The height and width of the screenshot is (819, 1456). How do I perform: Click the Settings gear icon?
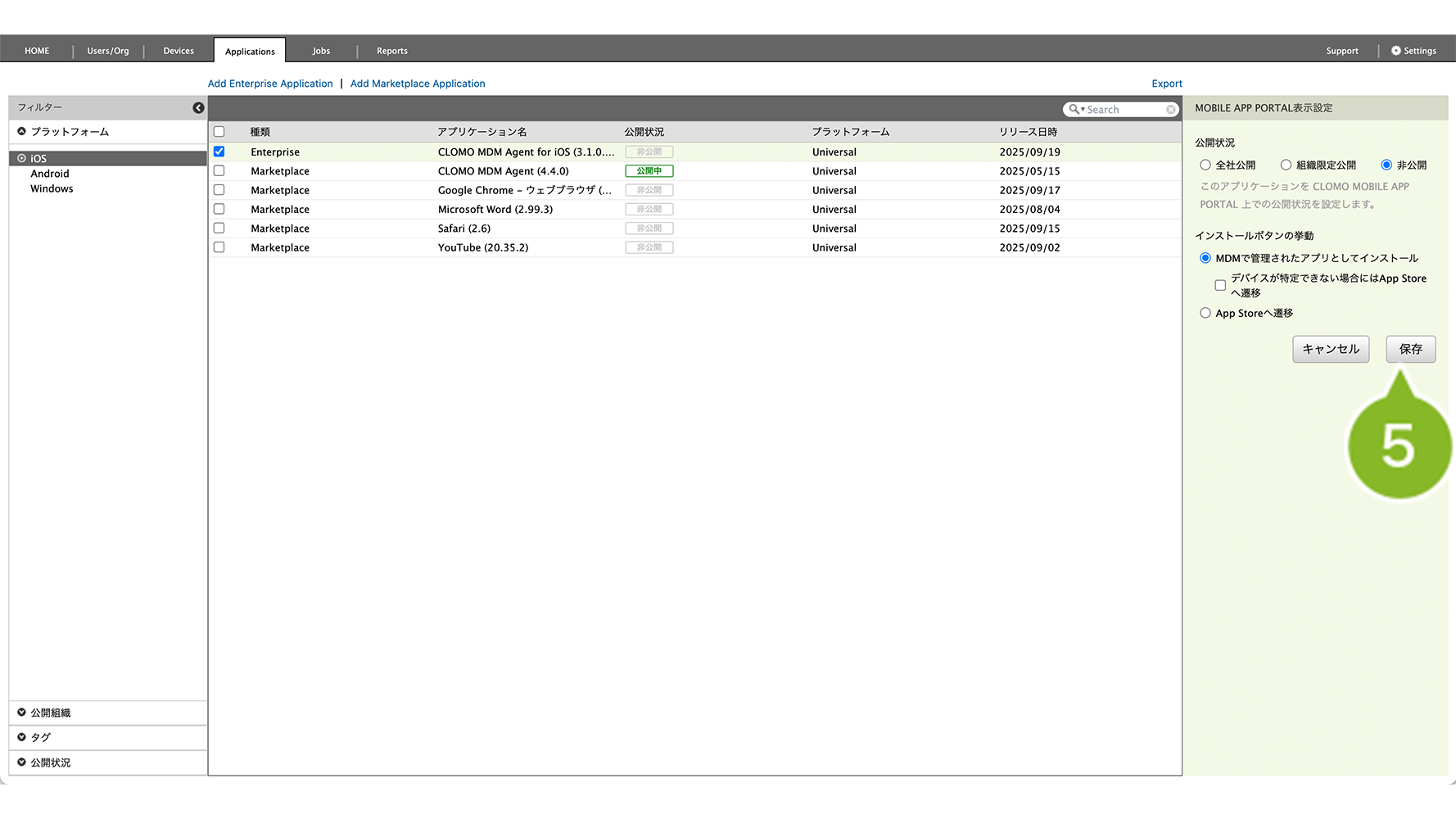[1395, 51]
